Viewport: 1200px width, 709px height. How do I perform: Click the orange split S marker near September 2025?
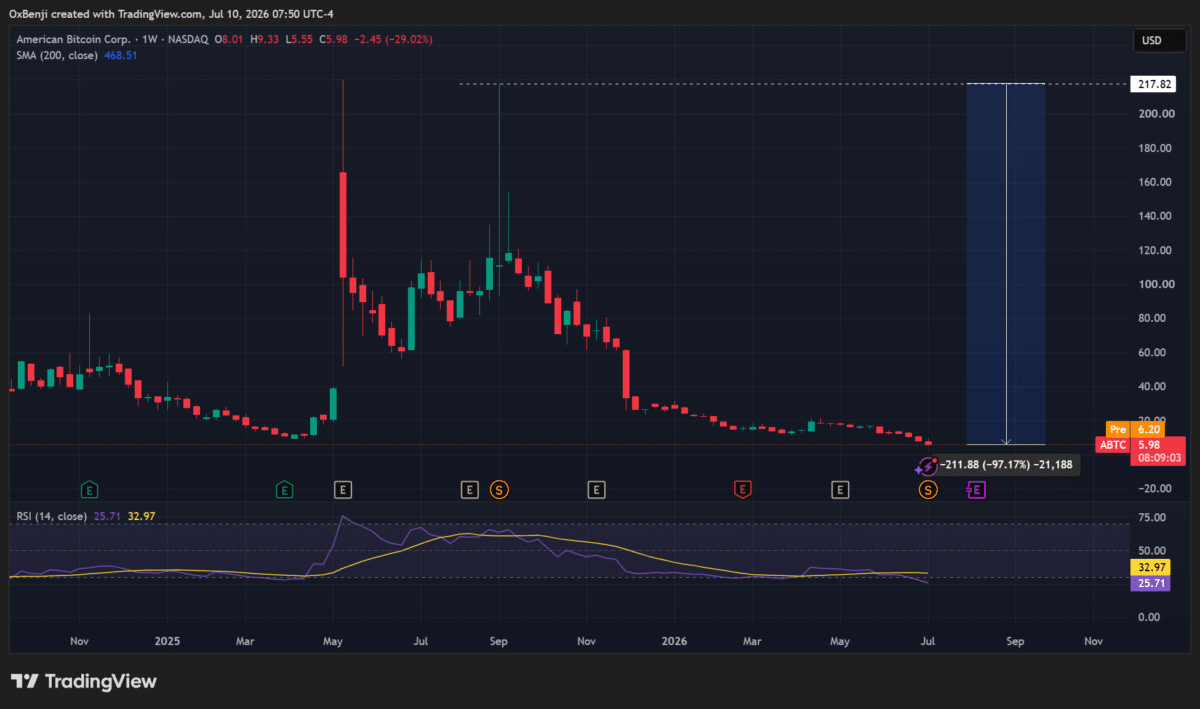(499, 490)
